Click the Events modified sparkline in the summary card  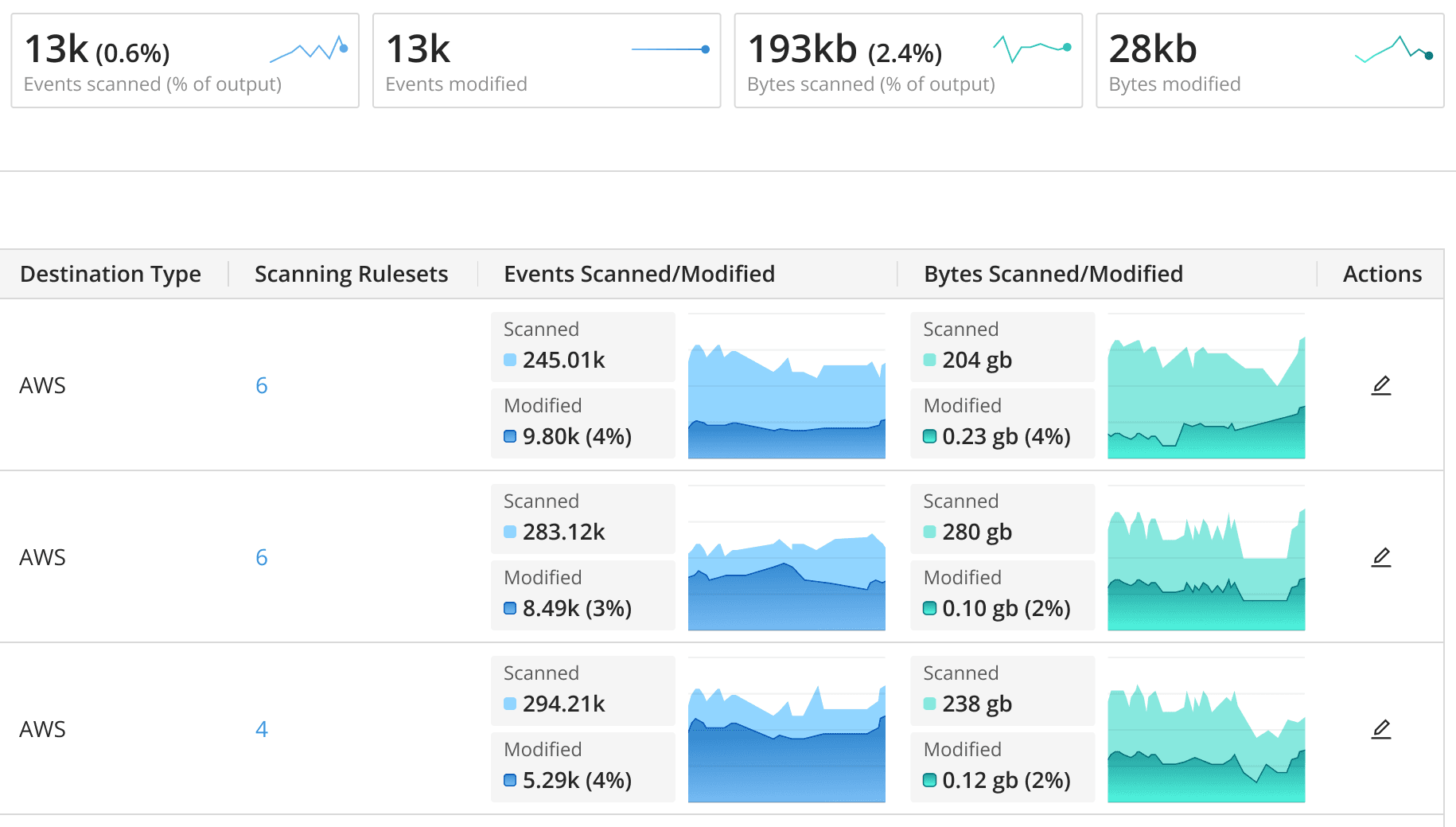[670, 49]
